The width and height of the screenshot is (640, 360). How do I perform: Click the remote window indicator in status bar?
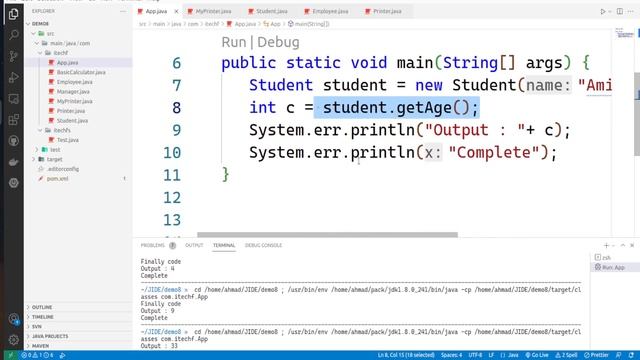11,355
